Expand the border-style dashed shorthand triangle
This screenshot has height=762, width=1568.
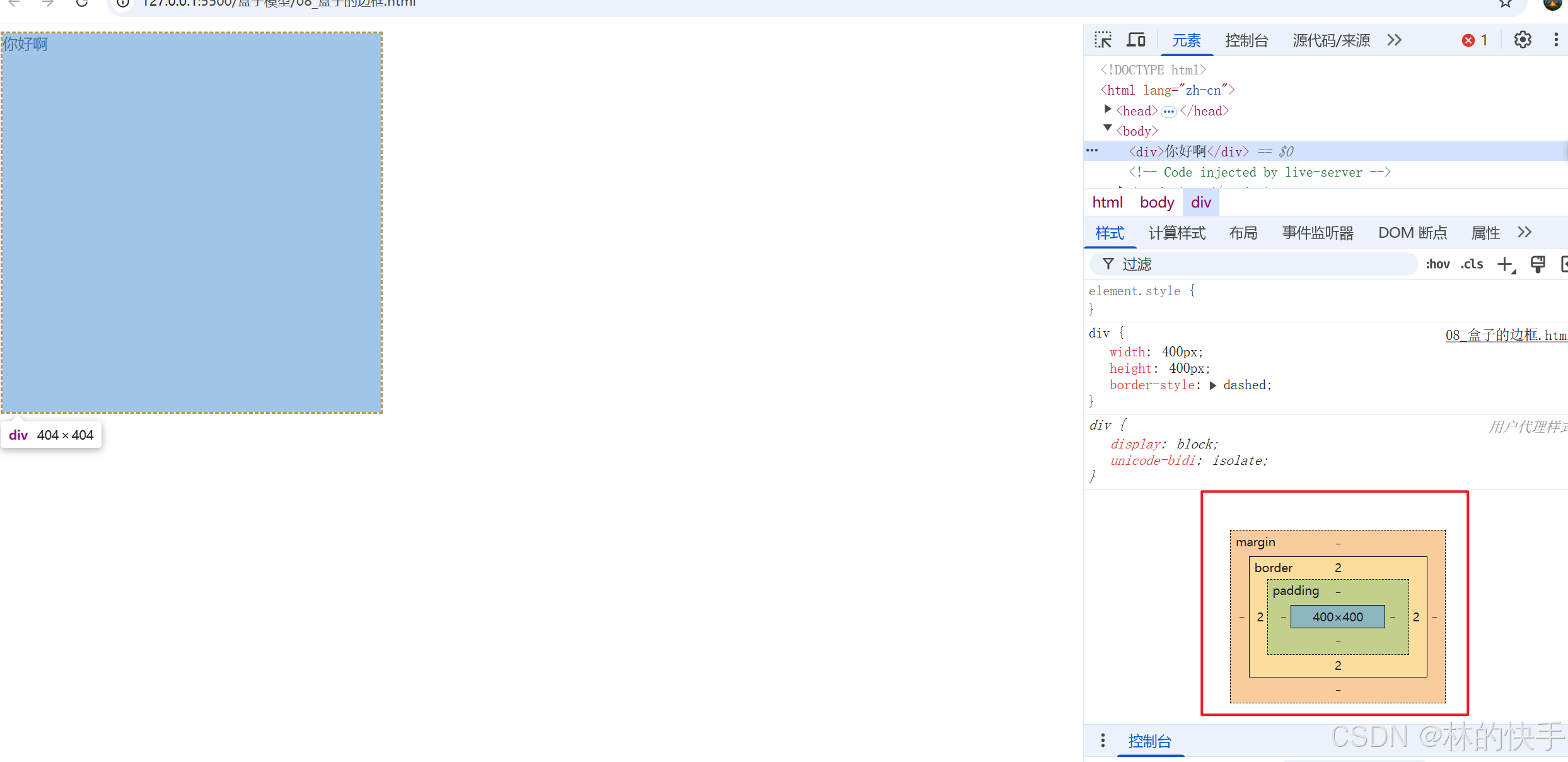click(1213, 385)
